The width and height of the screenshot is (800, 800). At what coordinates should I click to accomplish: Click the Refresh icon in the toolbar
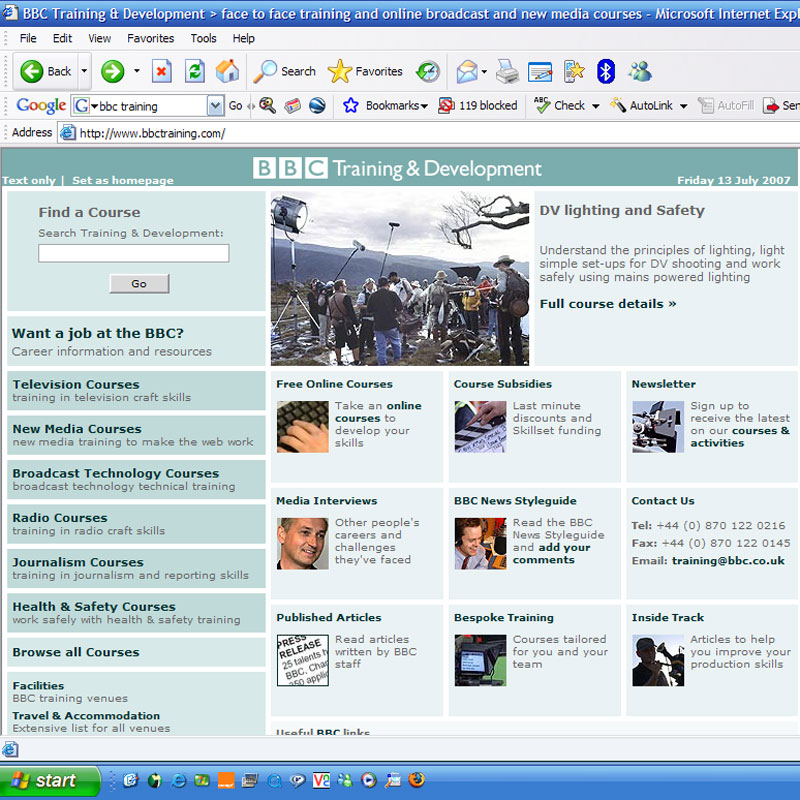(194, 72)
